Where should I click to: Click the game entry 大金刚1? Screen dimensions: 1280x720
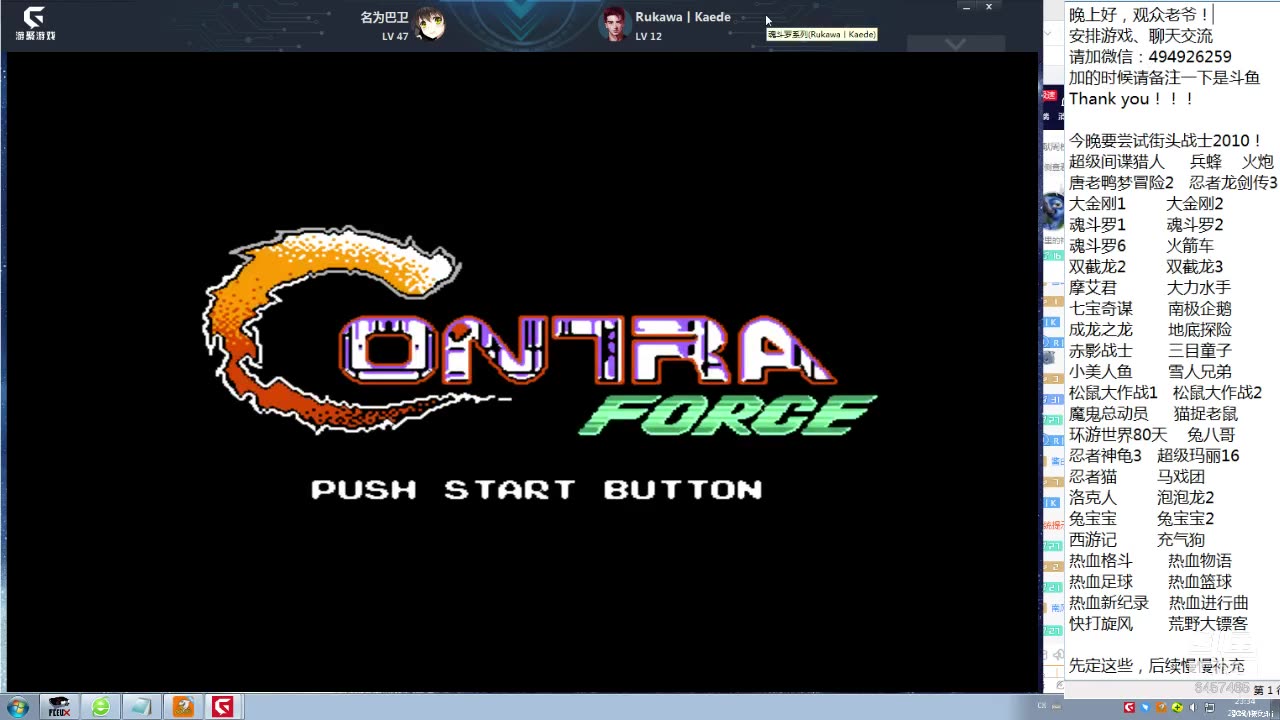tap(1097, 204)
